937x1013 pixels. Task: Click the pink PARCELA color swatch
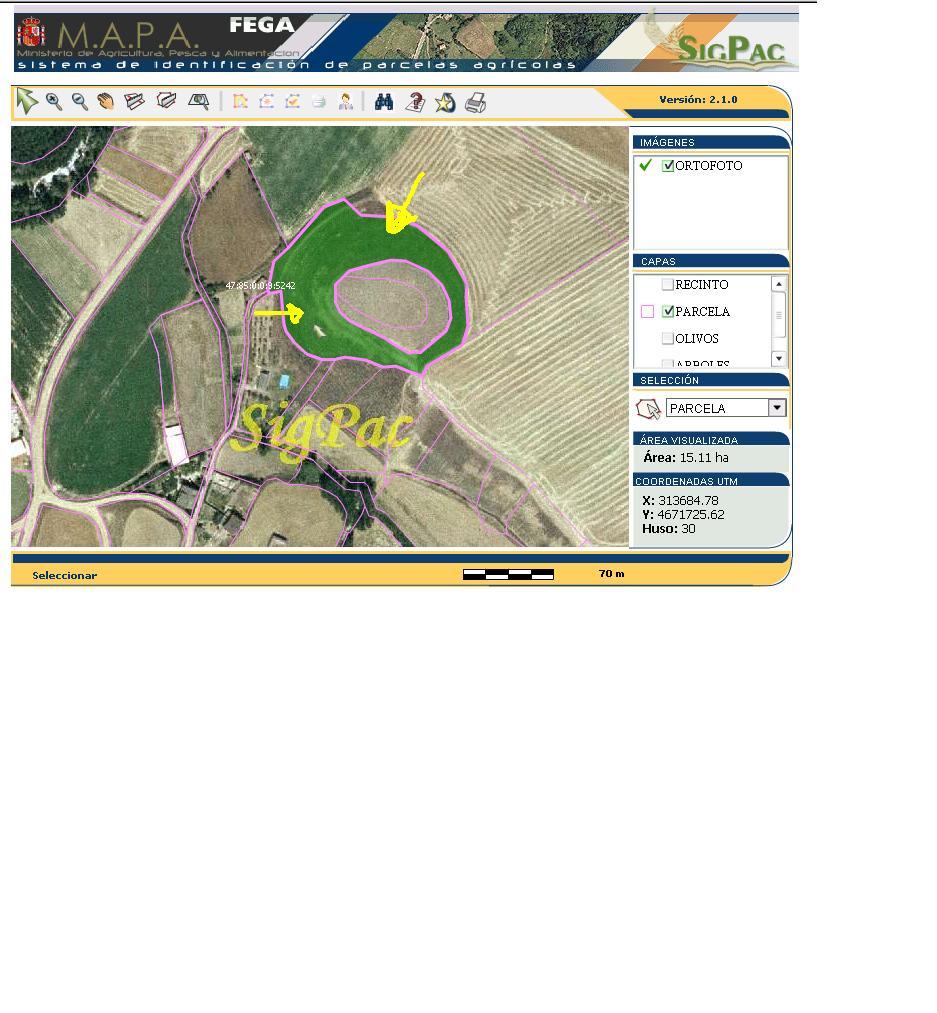point(647,312)
